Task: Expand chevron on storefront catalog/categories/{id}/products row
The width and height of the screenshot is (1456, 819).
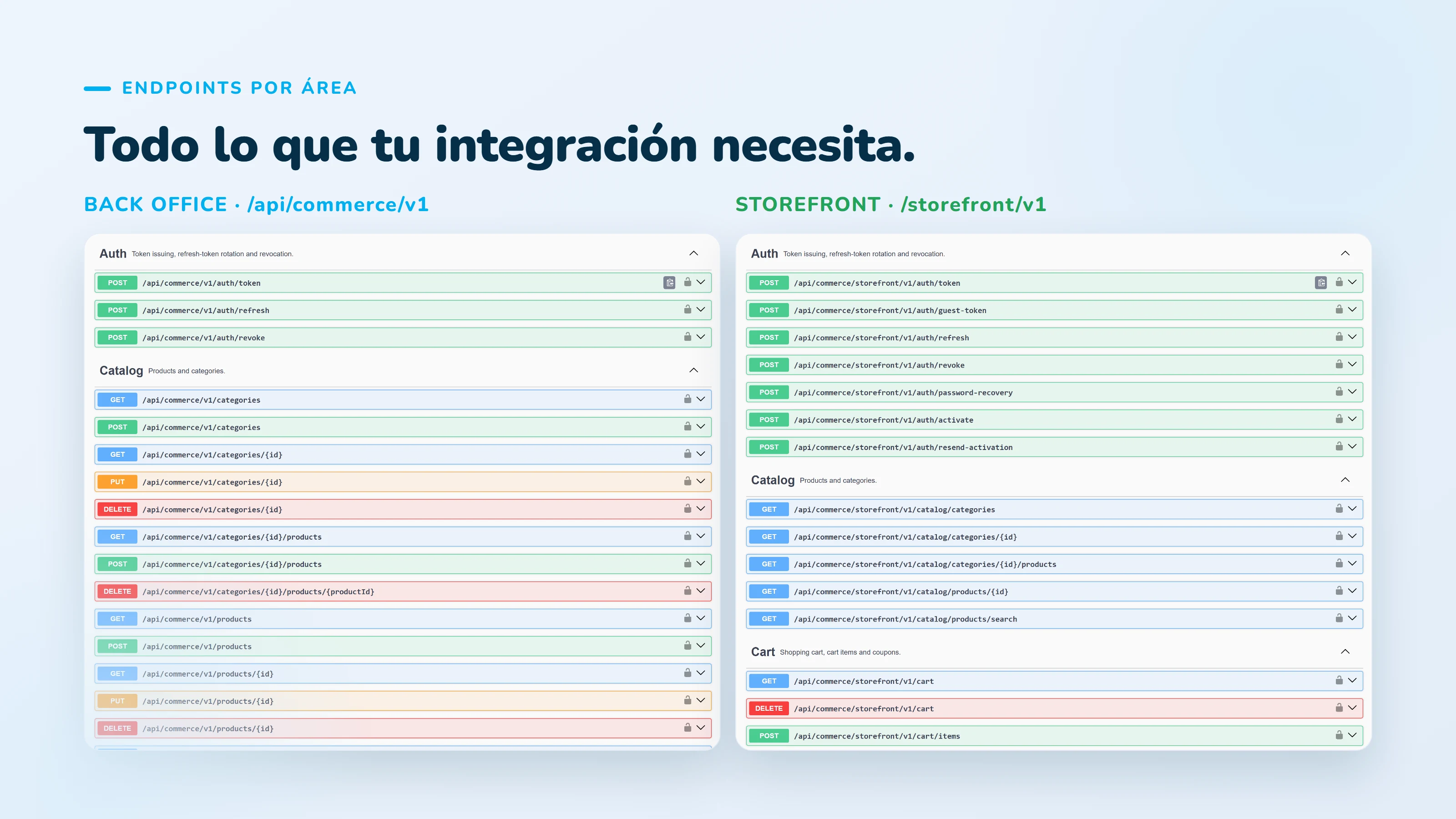Action: pyautogui.click(x=1352, y=564)
